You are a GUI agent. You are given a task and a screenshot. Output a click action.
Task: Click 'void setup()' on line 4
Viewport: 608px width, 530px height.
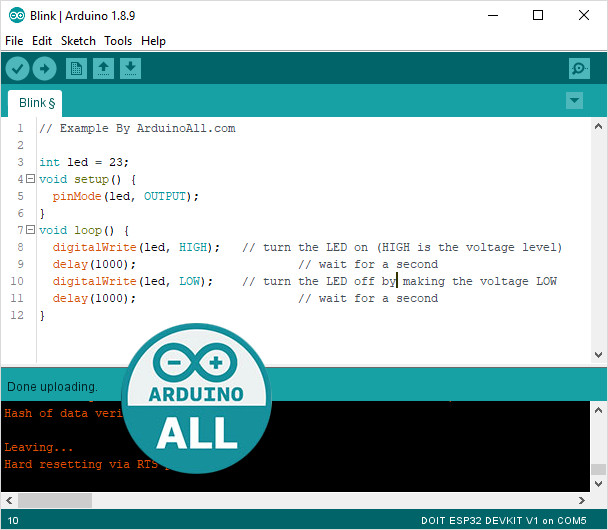click(x=80, y=179)
